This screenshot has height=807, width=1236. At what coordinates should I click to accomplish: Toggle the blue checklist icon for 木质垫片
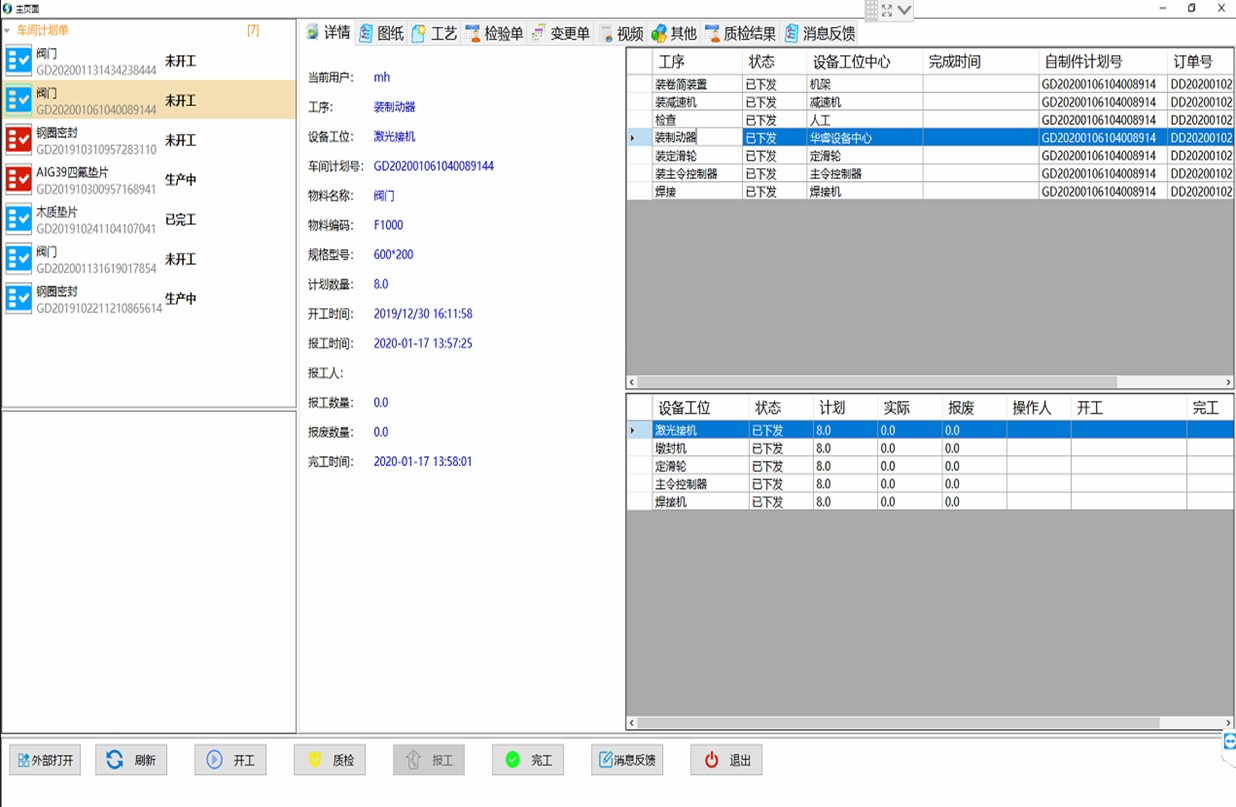[17, 219]
